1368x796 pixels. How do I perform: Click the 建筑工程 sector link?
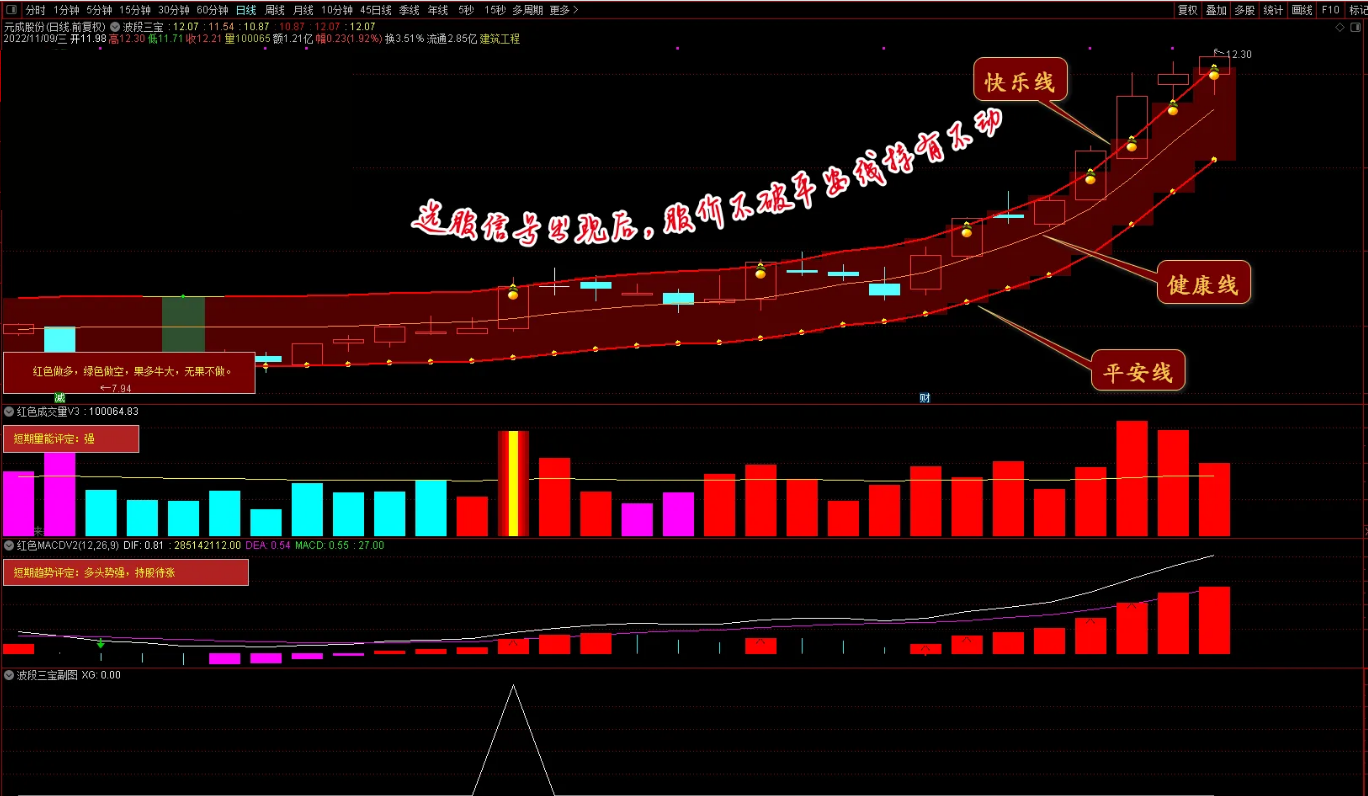500,39
